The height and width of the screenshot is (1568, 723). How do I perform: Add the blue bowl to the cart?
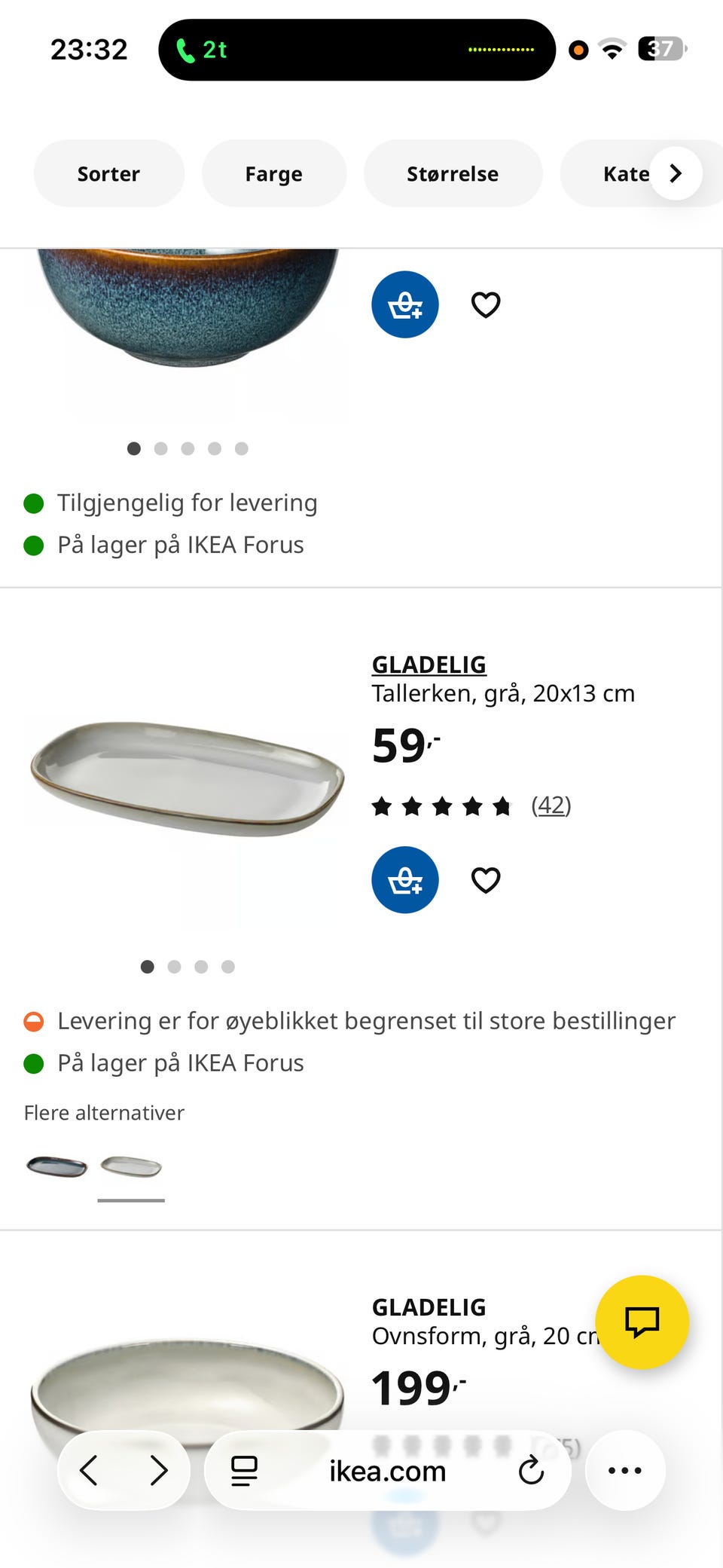pos(404,304)
